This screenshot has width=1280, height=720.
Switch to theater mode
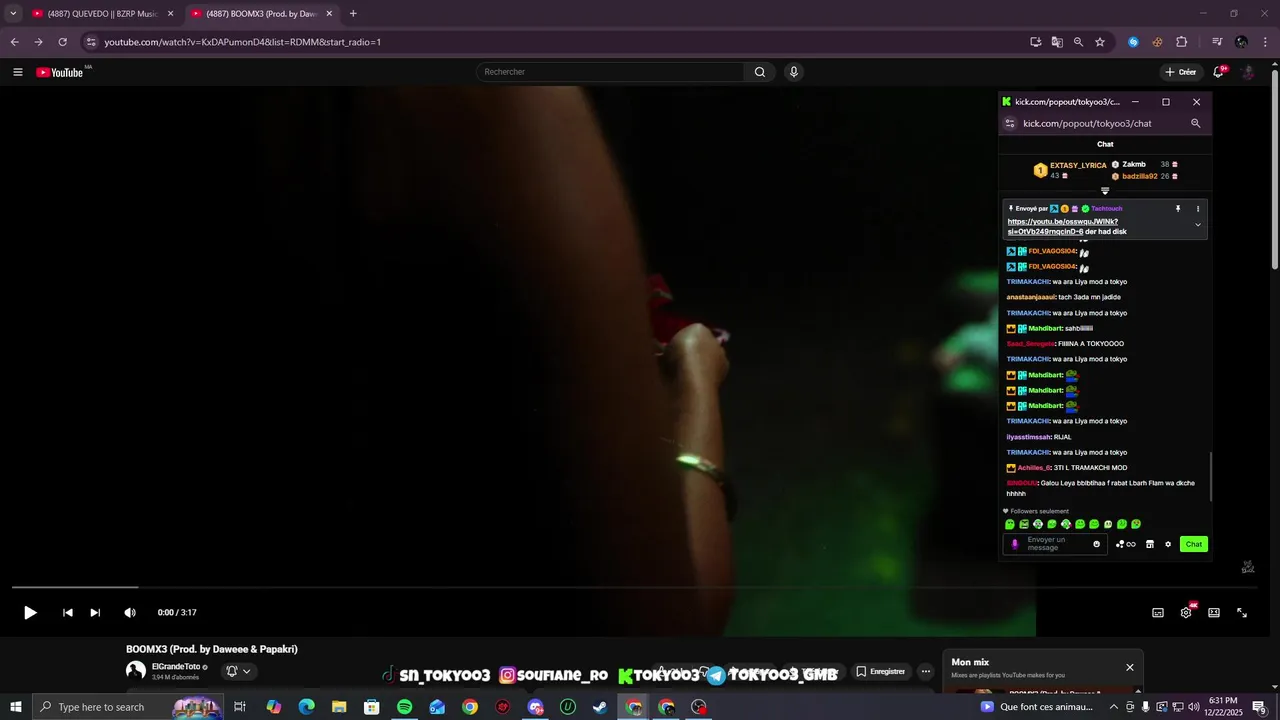tap(1214, 613)
